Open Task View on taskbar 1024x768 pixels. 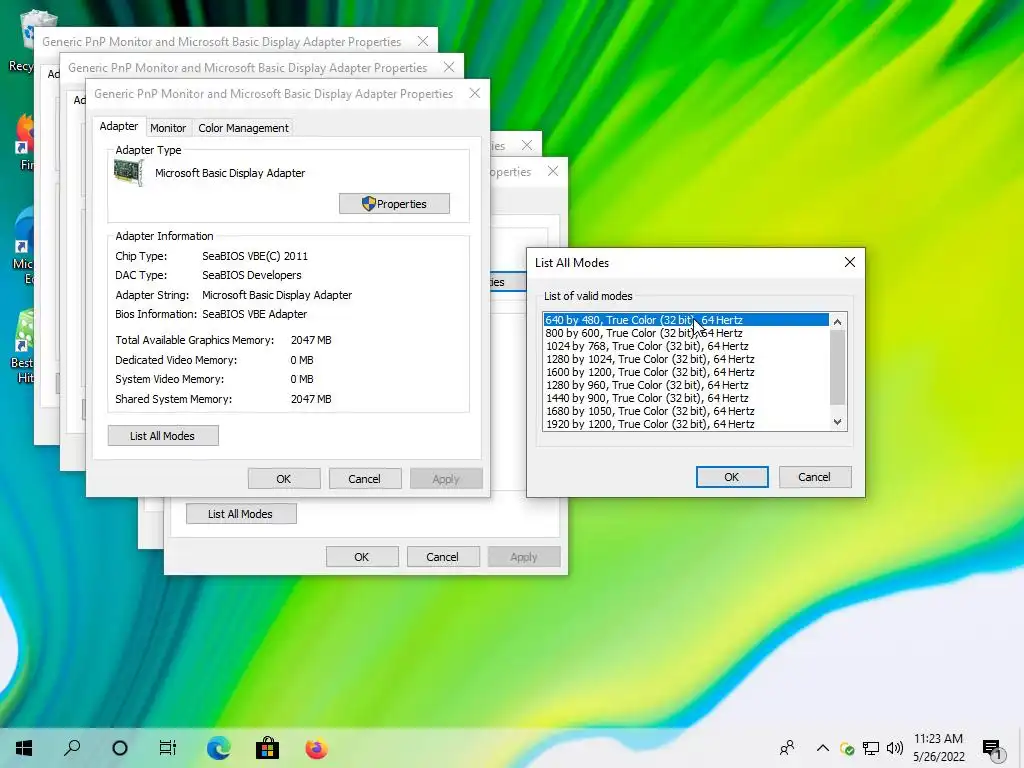point(168,748)
